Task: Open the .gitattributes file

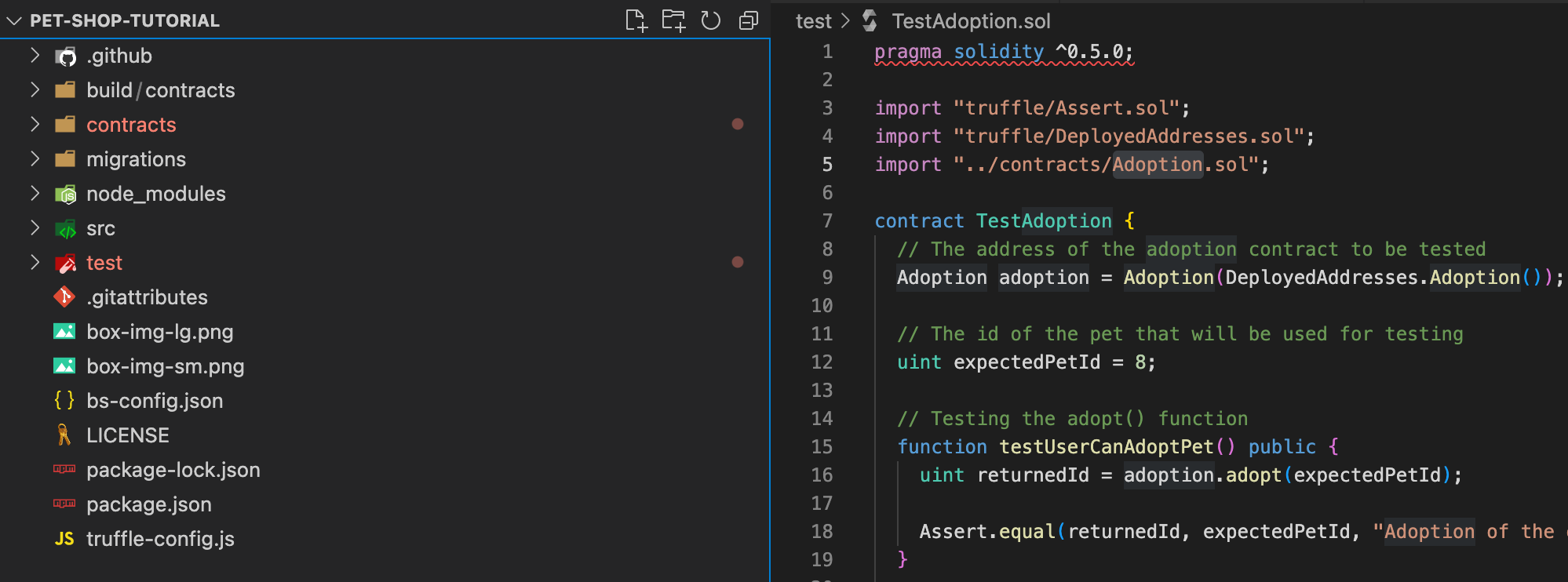Action: [147, 296]
